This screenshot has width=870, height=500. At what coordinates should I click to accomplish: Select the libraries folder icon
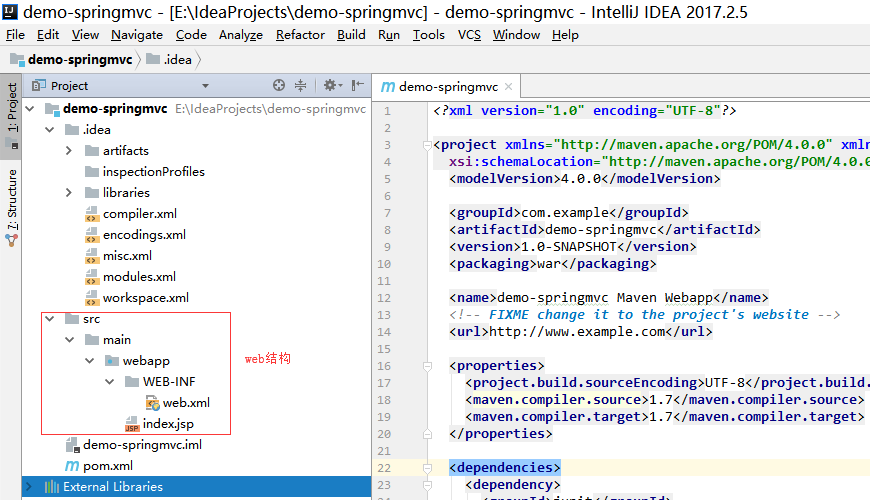[92, 193]
